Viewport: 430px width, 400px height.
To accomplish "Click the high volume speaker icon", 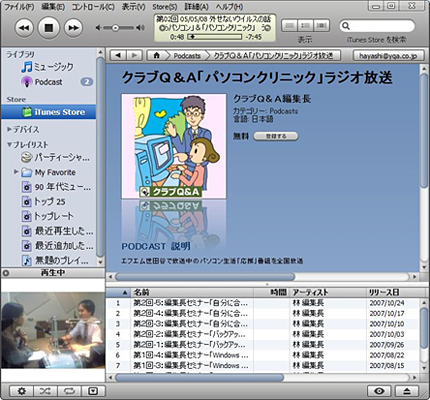I will pos(140,28).
